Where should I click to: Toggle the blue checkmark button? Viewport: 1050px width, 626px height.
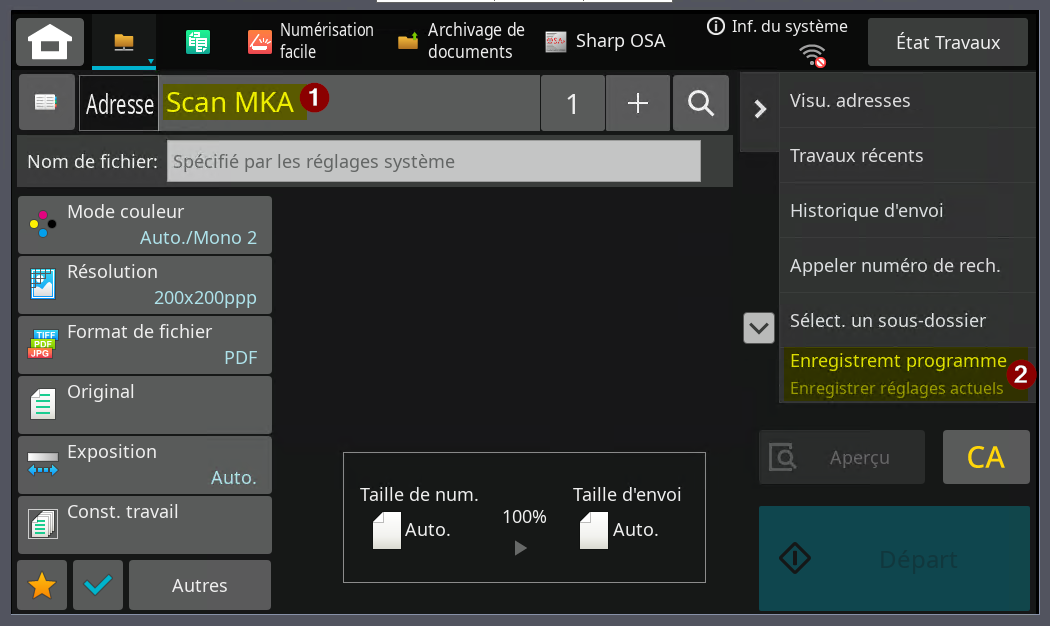click(x=98, y=585)
